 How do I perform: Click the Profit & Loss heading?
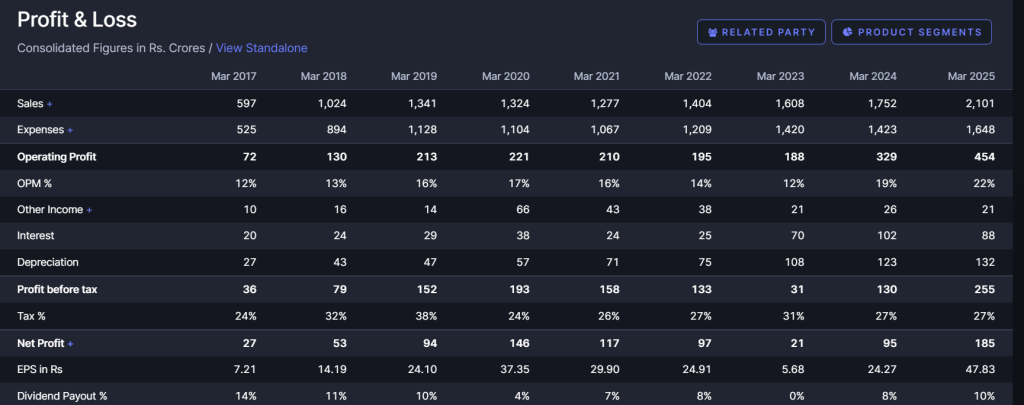click(77, 19)
